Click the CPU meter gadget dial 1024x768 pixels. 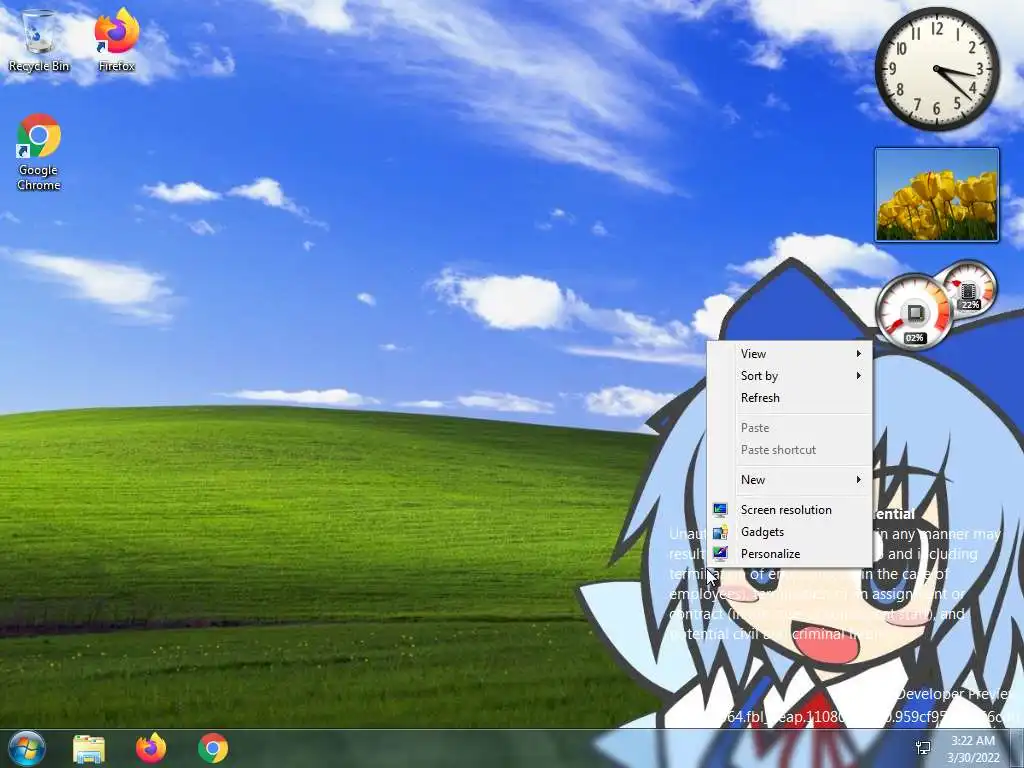914,313
